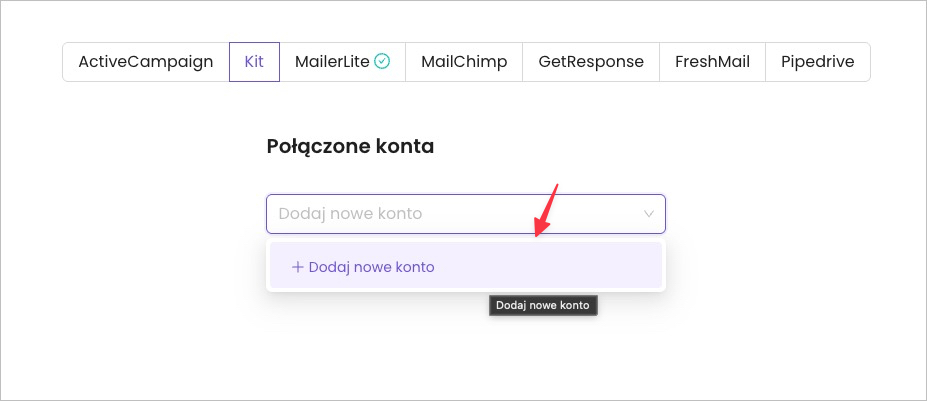927x401 pixels.
Task: Click the plus icon in the dropdown option
Action: click(297, 268)
